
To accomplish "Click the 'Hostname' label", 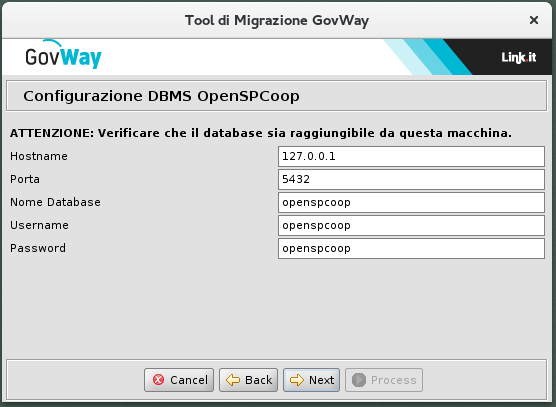I will pos(39,156).
